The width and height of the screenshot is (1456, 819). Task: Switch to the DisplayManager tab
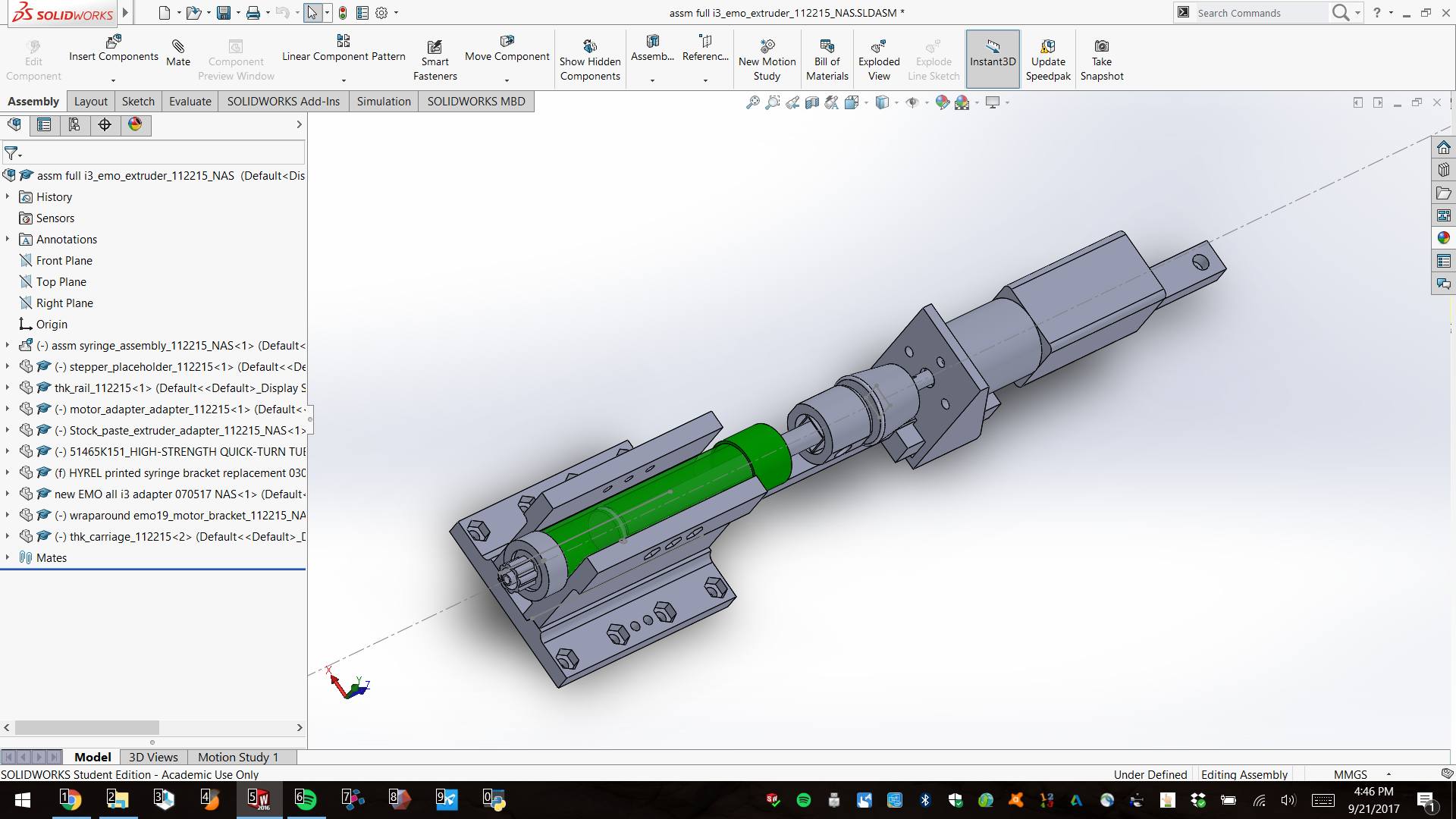pyautogui.click(x=135, y=125)
